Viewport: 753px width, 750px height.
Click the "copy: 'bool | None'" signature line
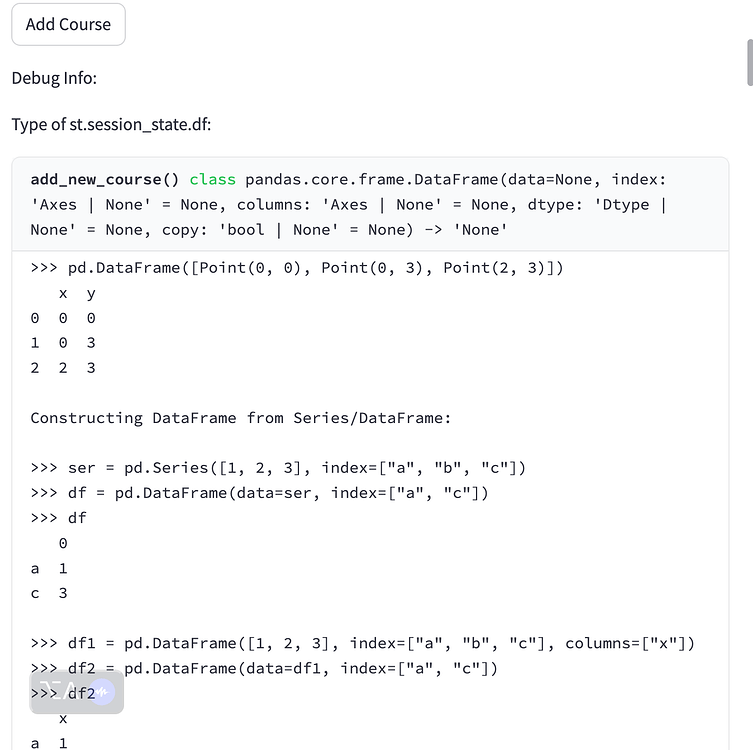point(269,230)
